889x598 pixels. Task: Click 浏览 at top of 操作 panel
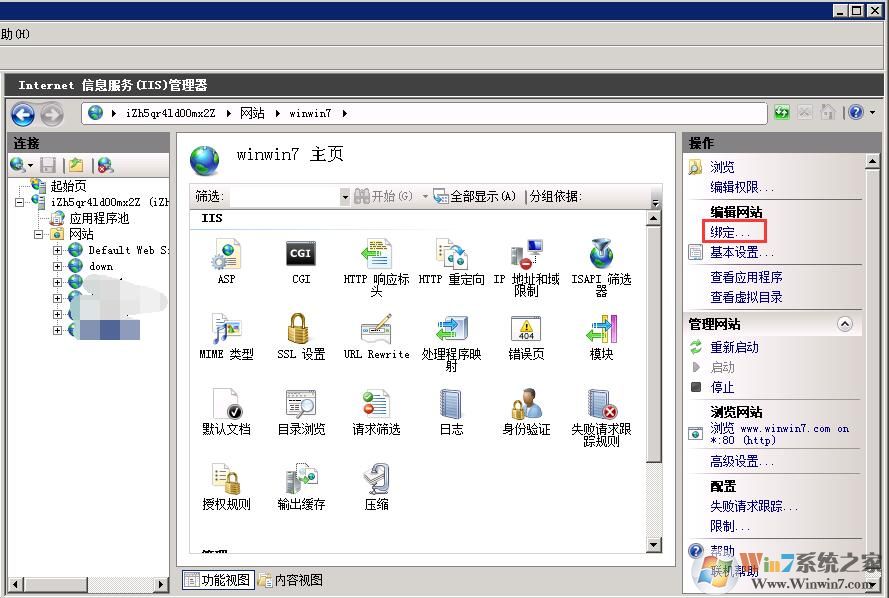722,167
